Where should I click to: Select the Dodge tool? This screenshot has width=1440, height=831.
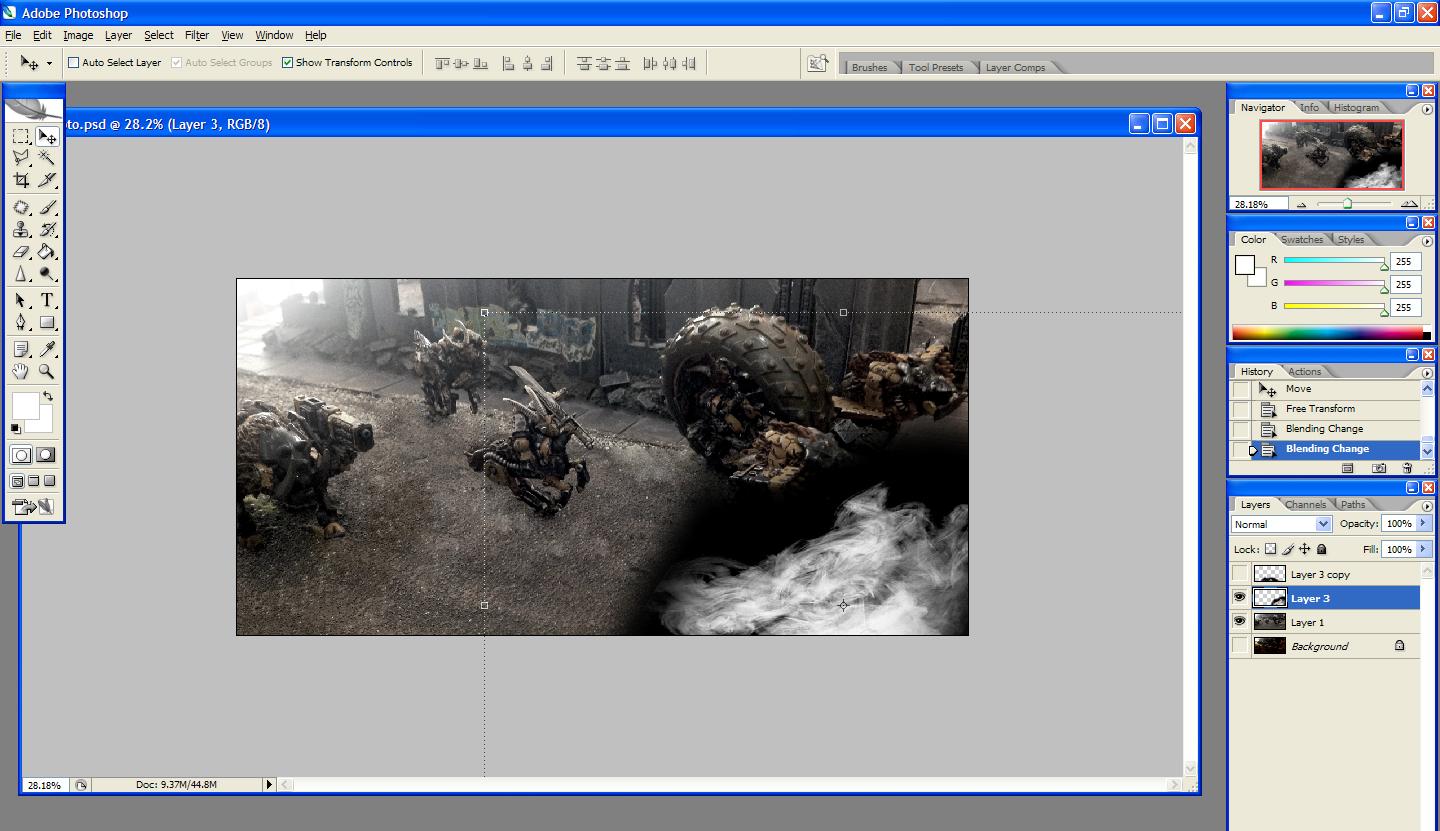(x=47, y=274)
